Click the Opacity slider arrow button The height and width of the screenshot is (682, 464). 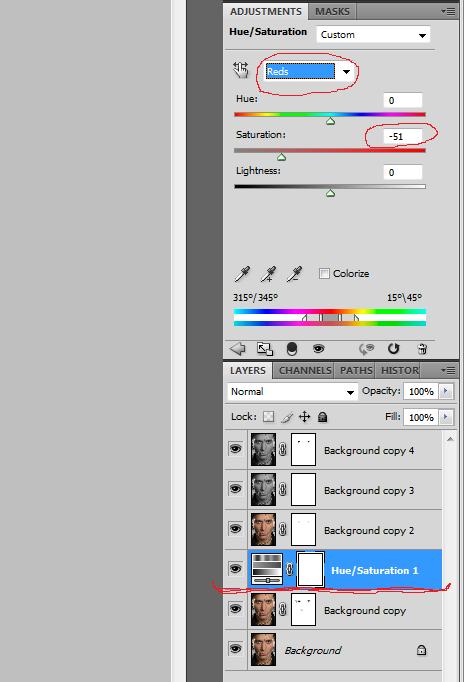pos(446,391)
